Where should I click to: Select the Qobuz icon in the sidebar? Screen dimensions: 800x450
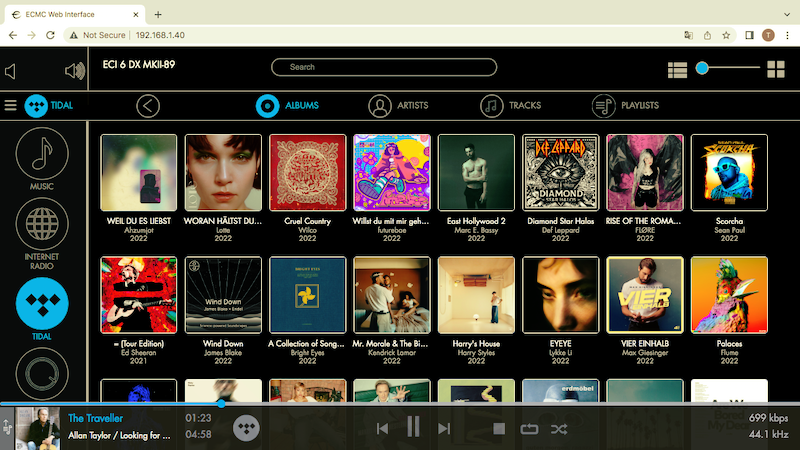pos(42,373)
